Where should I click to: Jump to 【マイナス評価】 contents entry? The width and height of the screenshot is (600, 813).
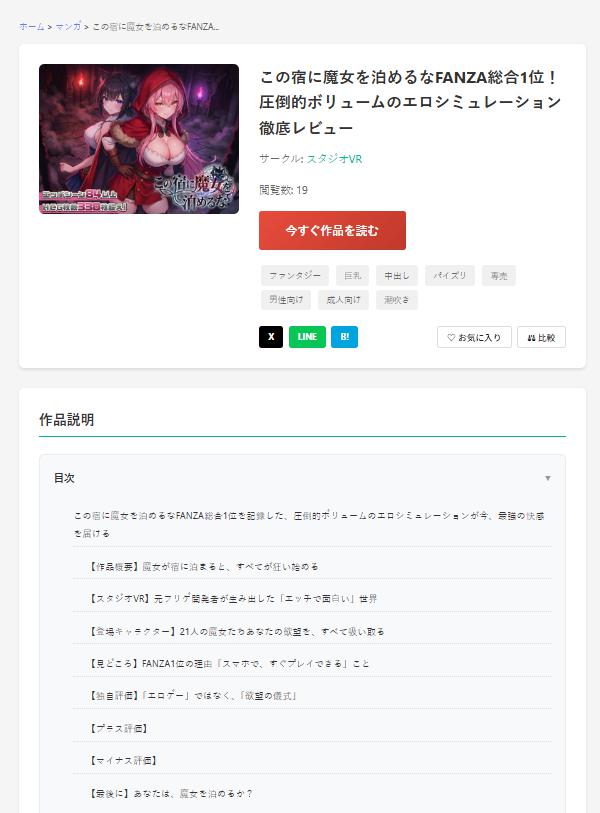pyautogui.click(x=123, y=761)
